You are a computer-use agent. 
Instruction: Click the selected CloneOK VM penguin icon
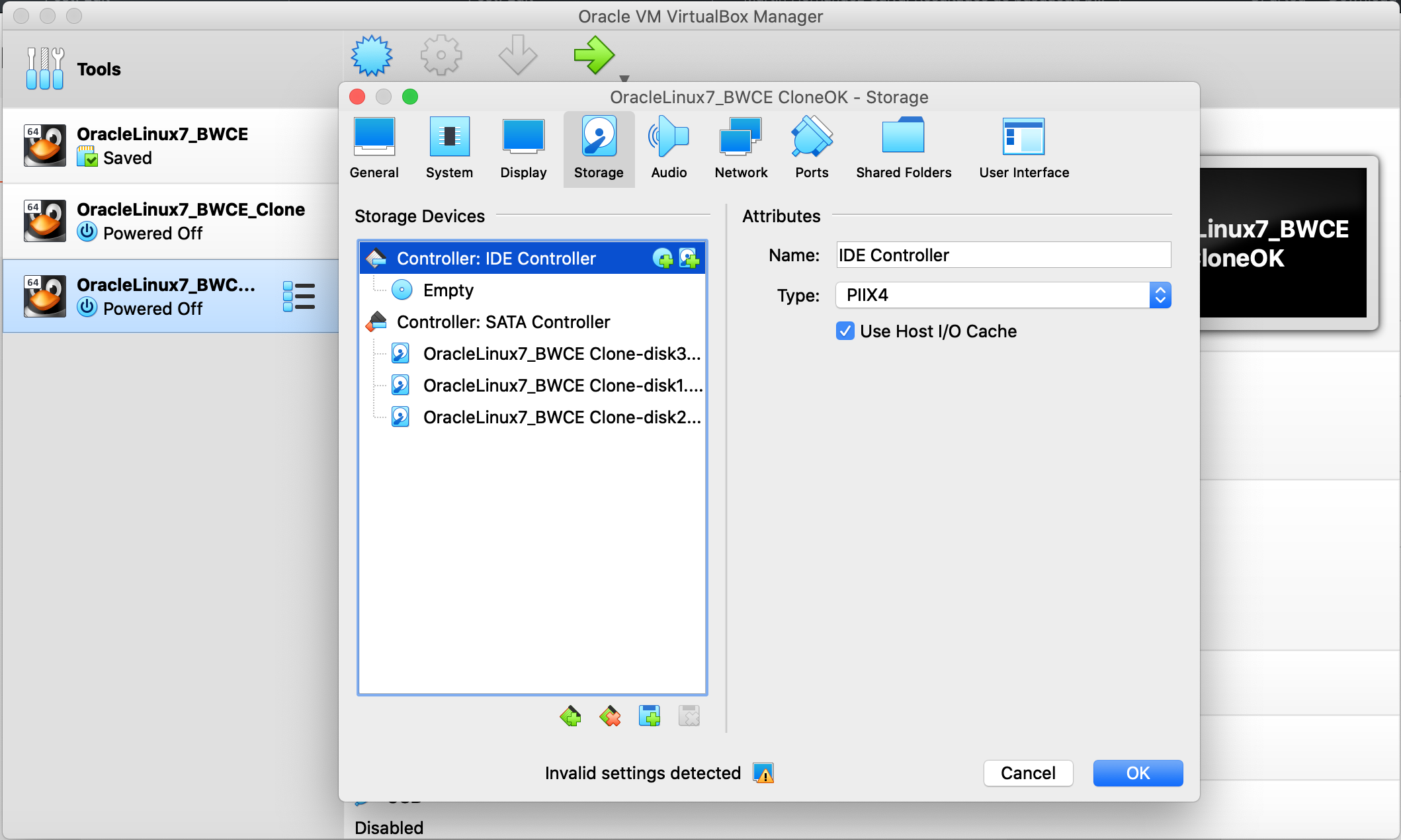point(45,296)
